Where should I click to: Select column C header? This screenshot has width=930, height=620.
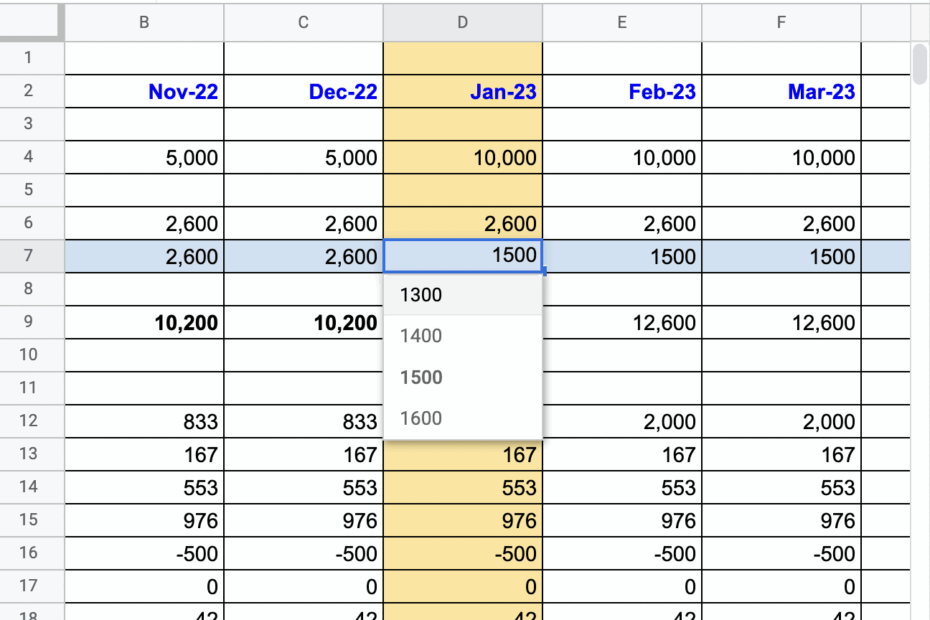click(x=303, y=23)
